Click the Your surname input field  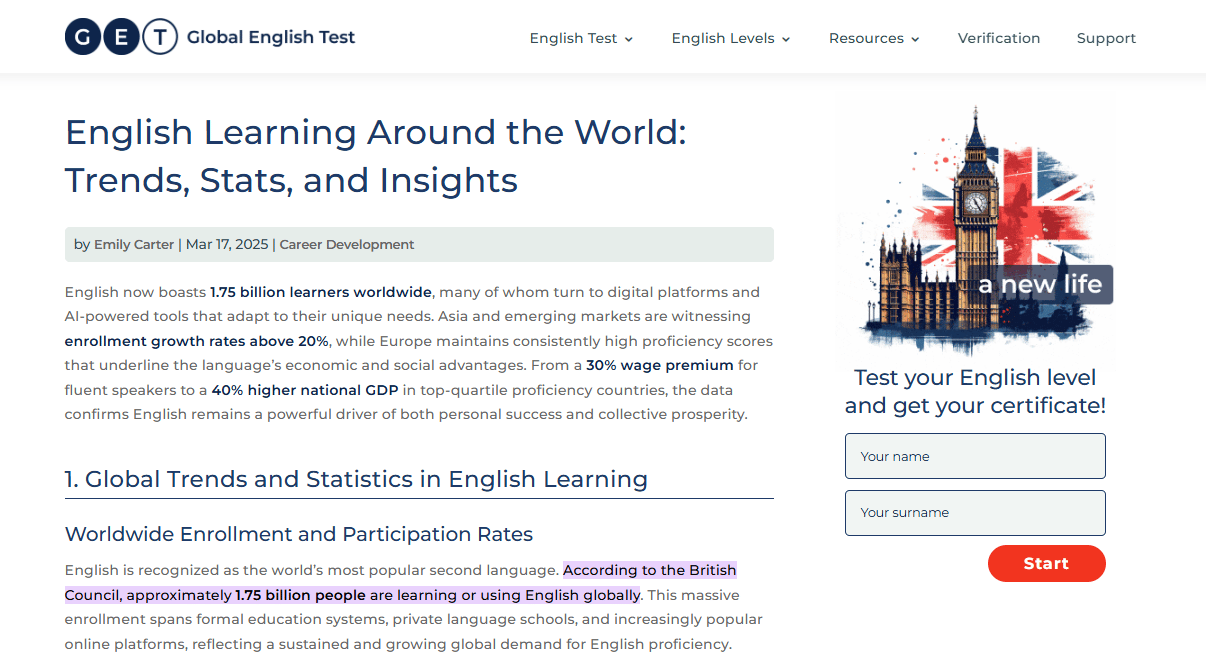pos(975,513)
